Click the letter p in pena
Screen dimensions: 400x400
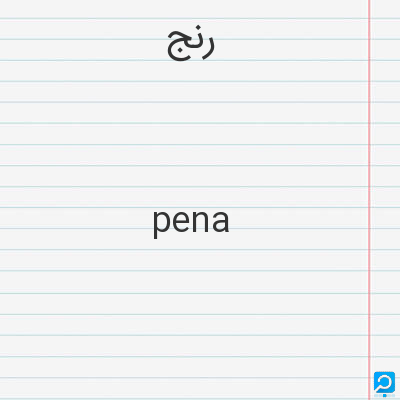161,223
